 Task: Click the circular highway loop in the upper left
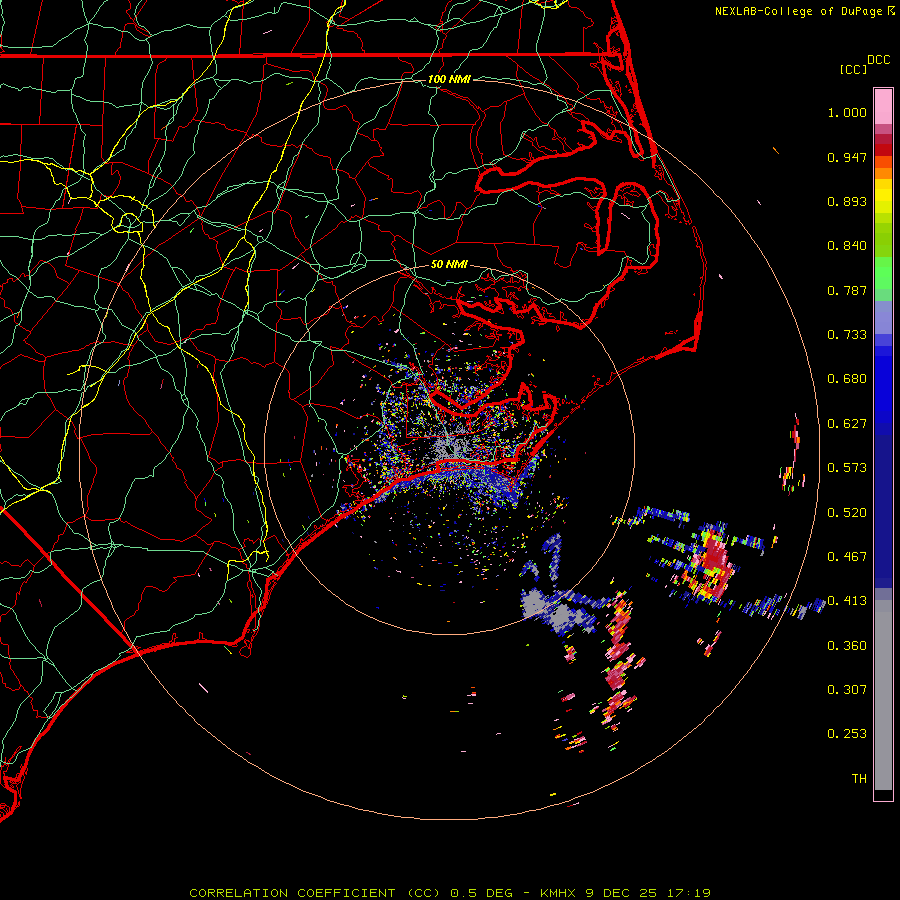(x=129, y=222)
